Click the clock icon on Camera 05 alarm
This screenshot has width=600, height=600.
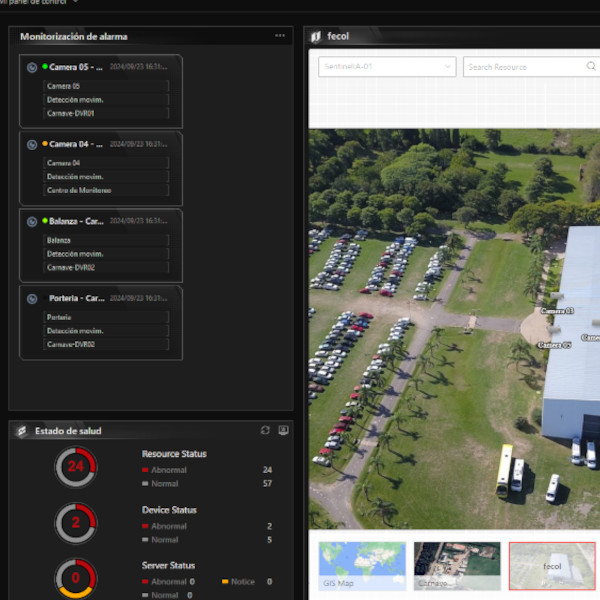[x=32, y=67]
